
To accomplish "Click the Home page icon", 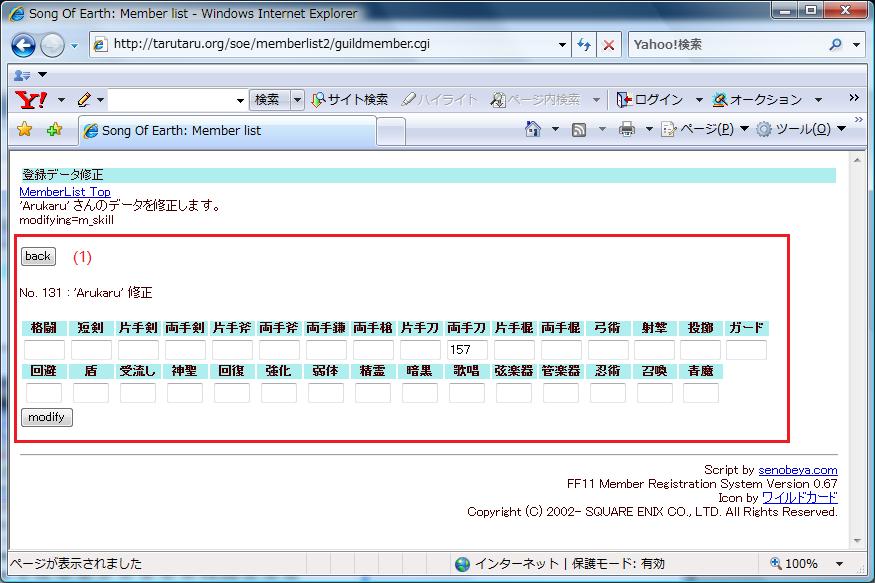I will [x=534, y=129].
